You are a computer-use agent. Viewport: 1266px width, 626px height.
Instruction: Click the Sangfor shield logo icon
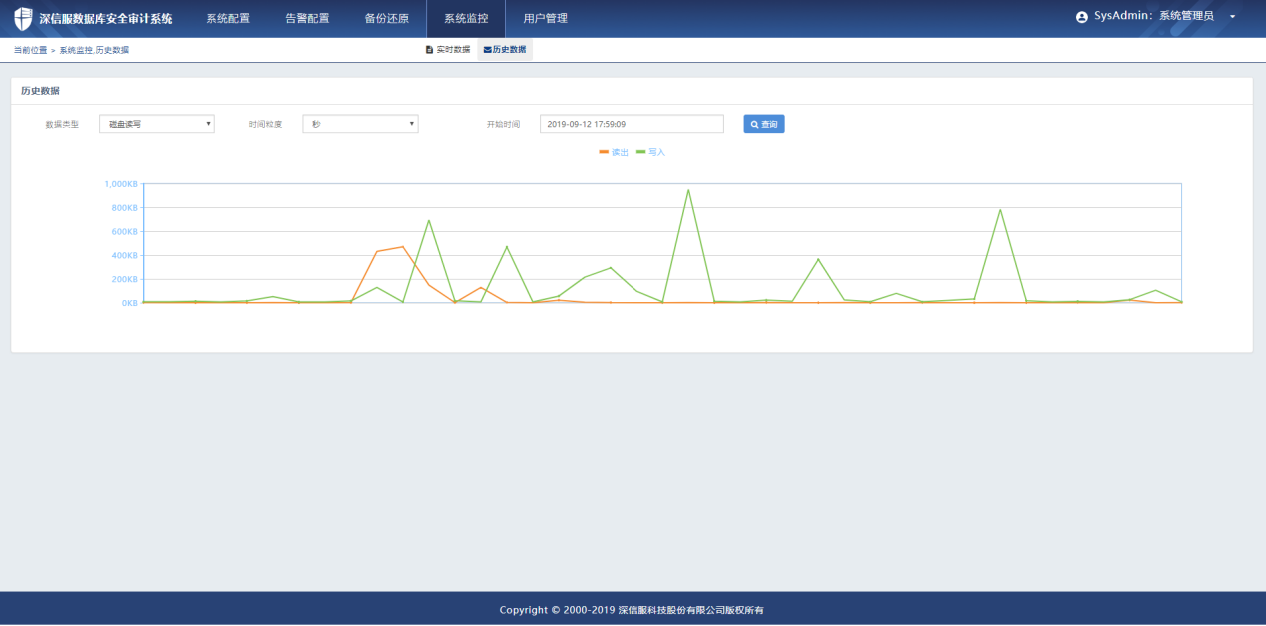[23, 19]
